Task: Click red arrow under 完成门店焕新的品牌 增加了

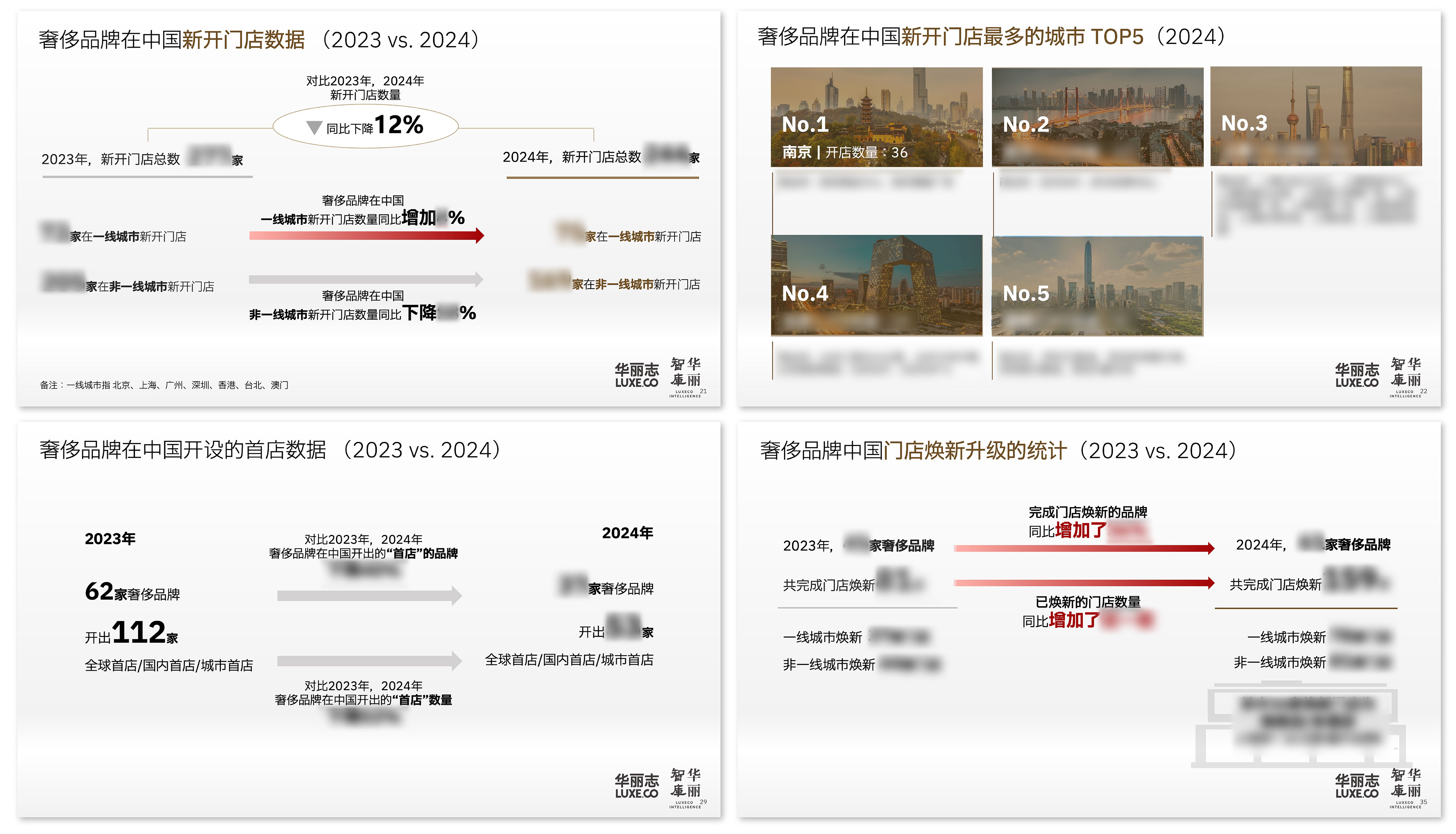Action: pos(1084,548)
